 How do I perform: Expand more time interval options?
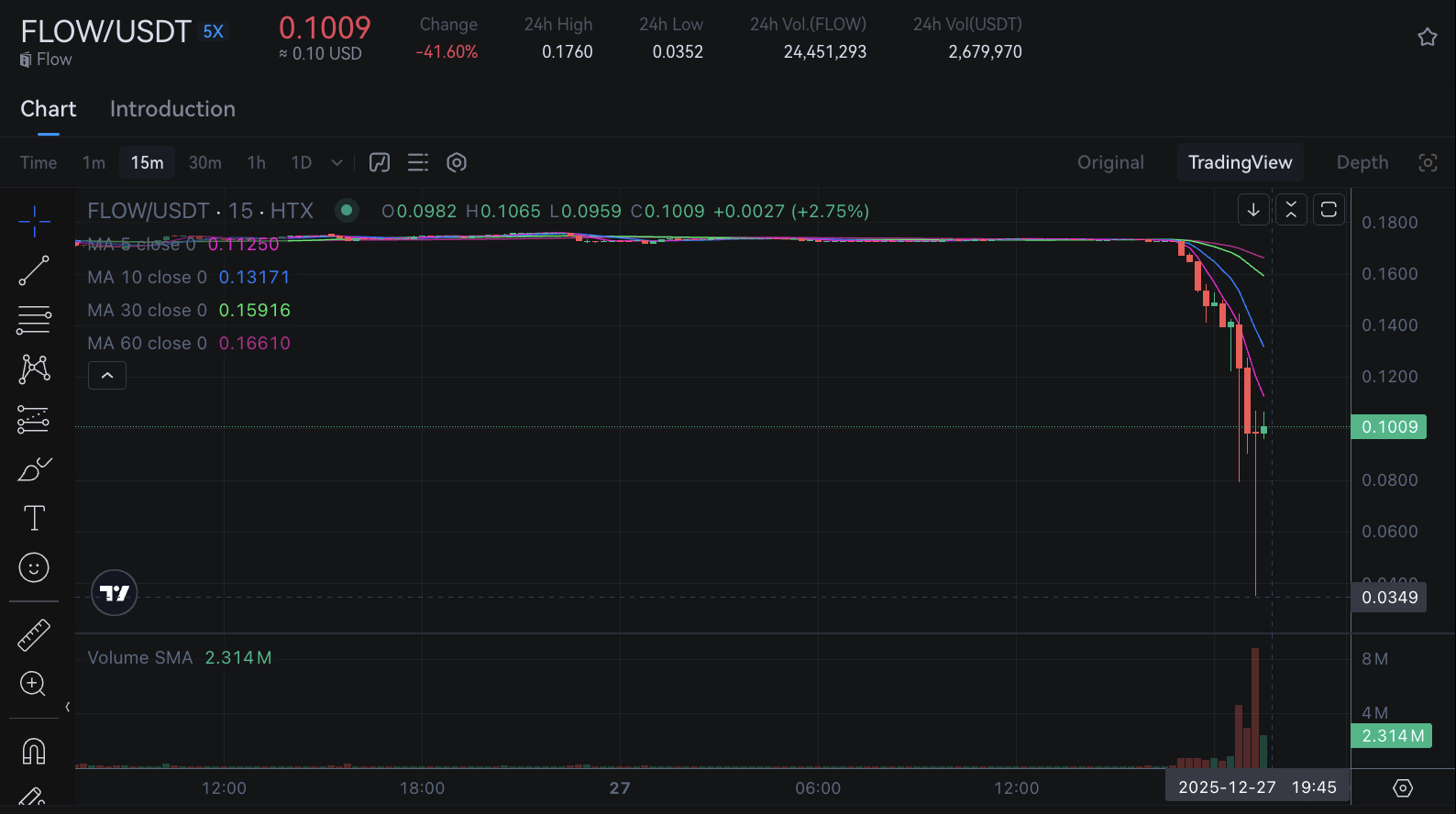[x=336, y=162]
